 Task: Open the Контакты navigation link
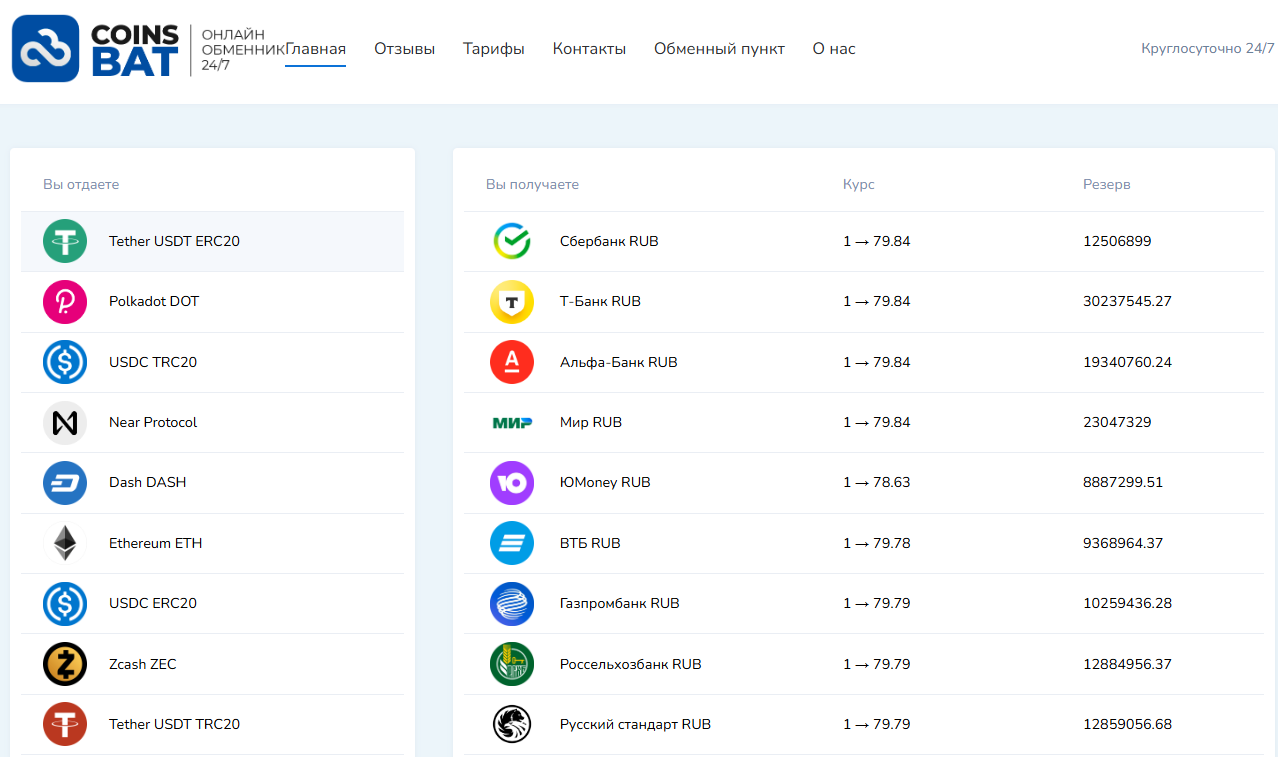pos(589,49)
